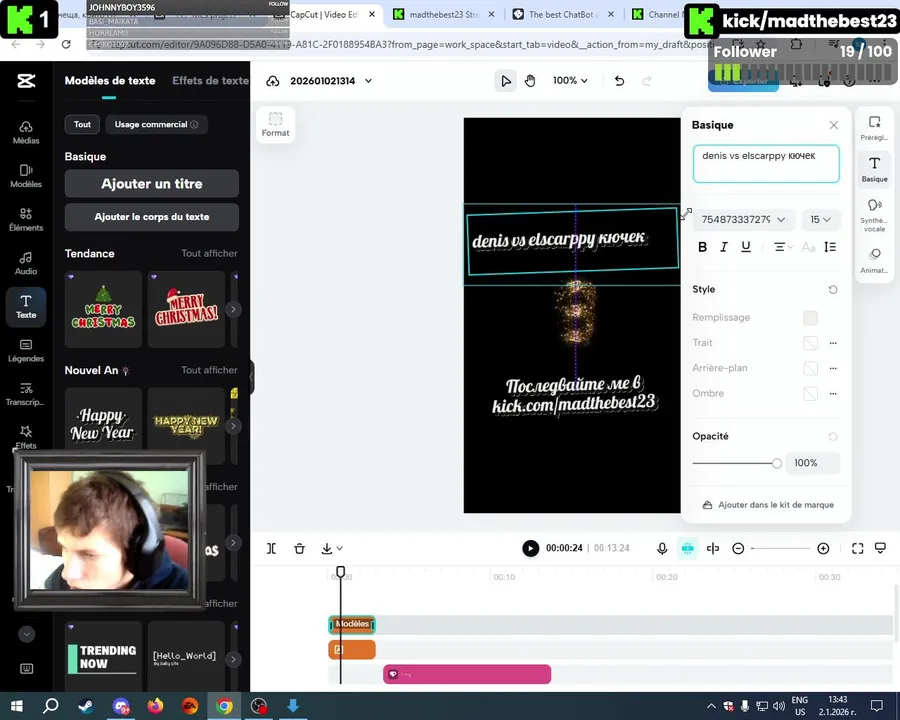
Task: Click the text content input field
Action: pyautogui.click(x=766, y=164)
